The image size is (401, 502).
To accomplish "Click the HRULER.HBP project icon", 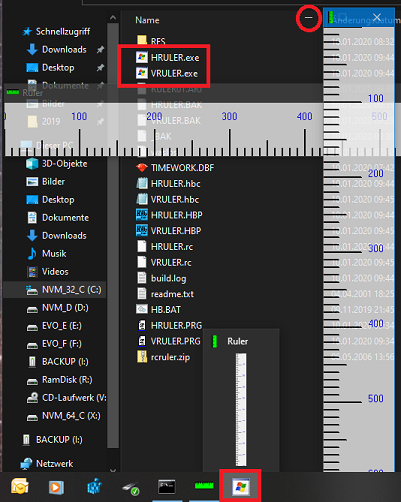I will [x=142, y=215].
